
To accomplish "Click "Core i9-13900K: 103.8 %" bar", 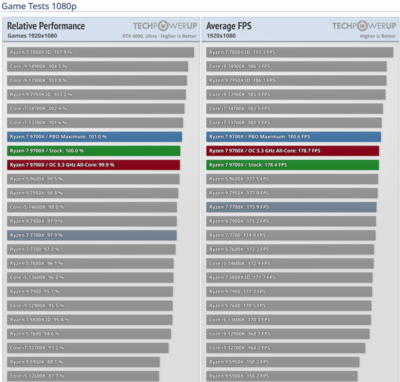I will point(97,80).
